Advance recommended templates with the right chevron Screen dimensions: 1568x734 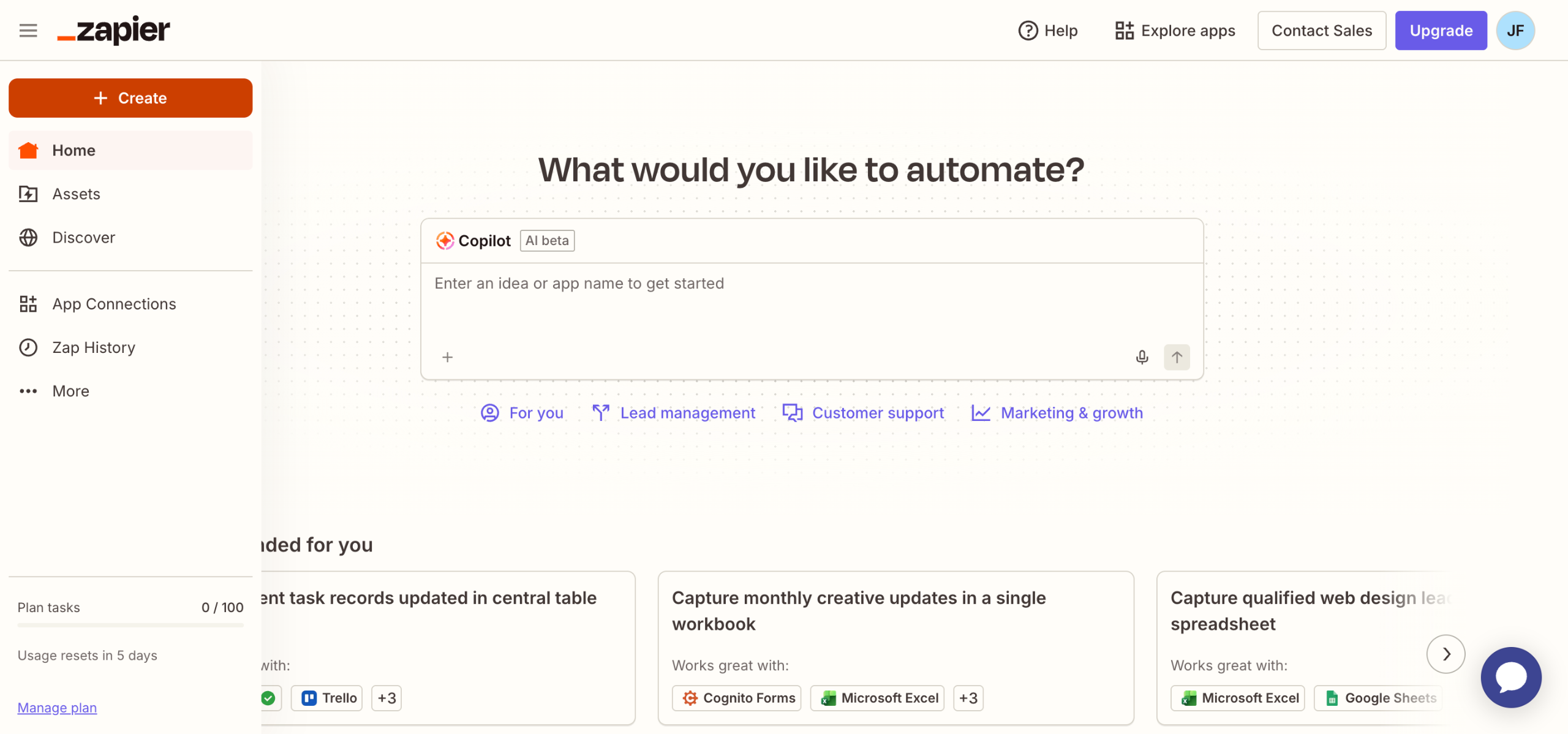click(x=1445, y=654)
